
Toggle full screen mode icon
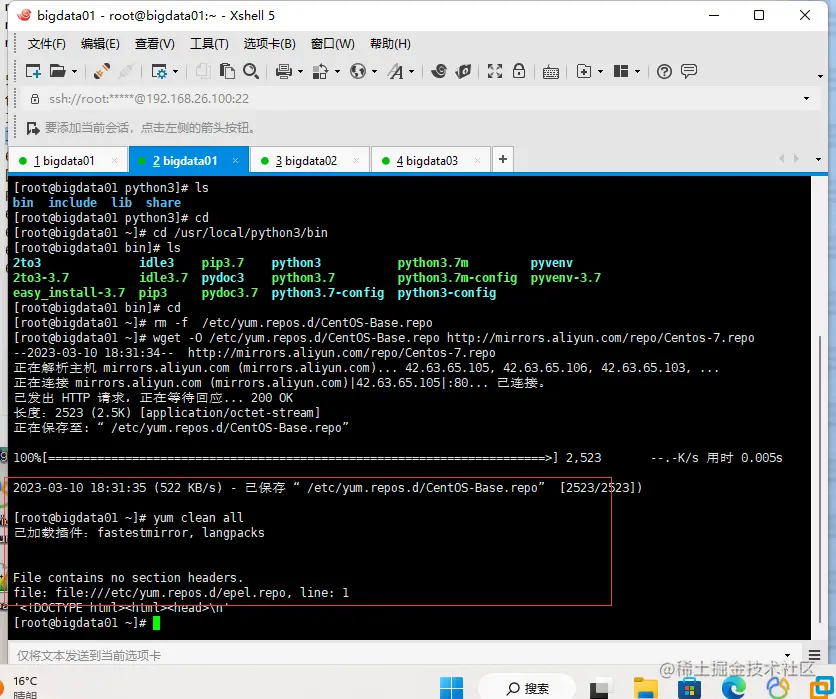click(x=495, y=71)
